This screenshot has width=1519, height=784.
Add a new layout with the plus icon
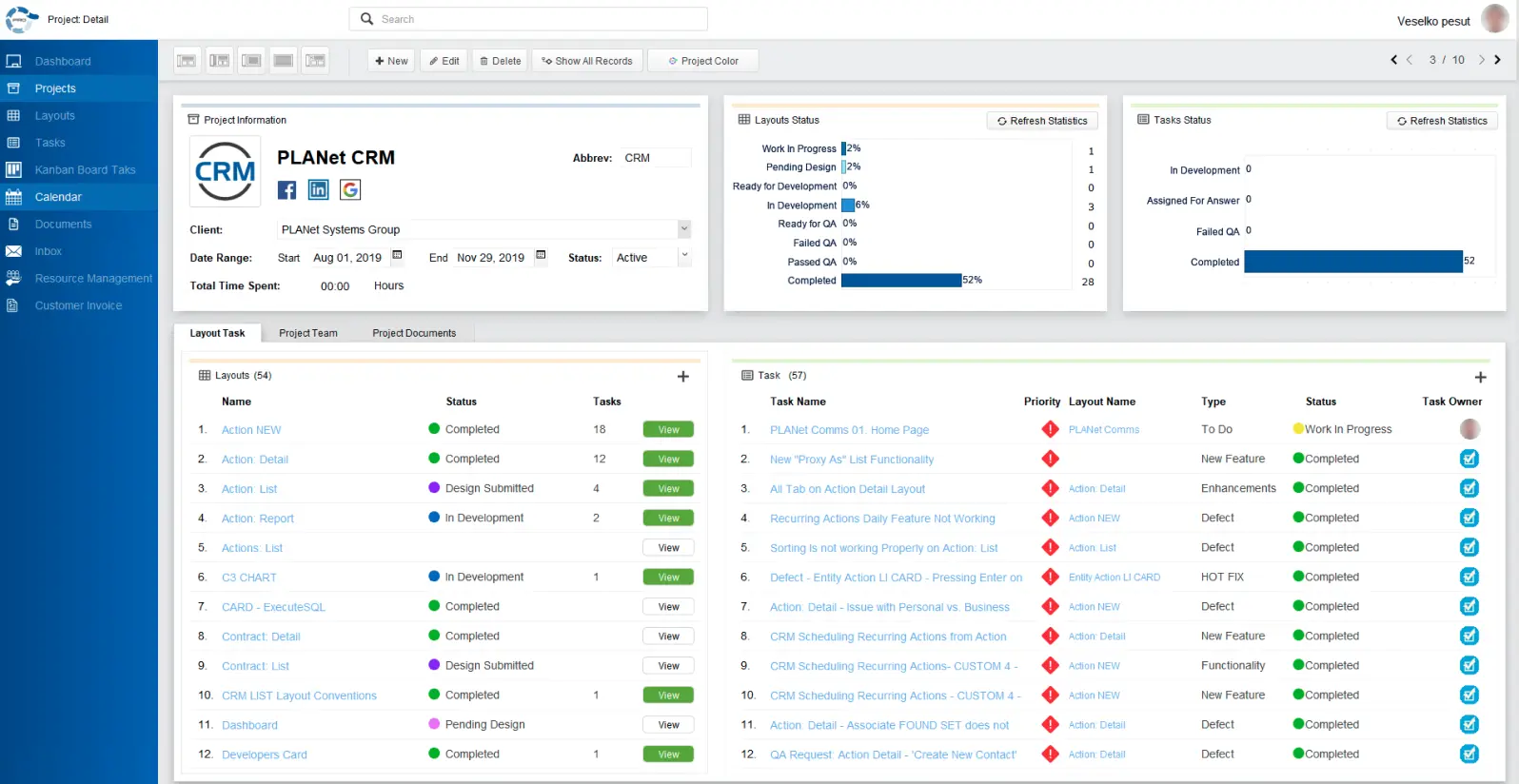pyautogui.click(x=682, y=377)
